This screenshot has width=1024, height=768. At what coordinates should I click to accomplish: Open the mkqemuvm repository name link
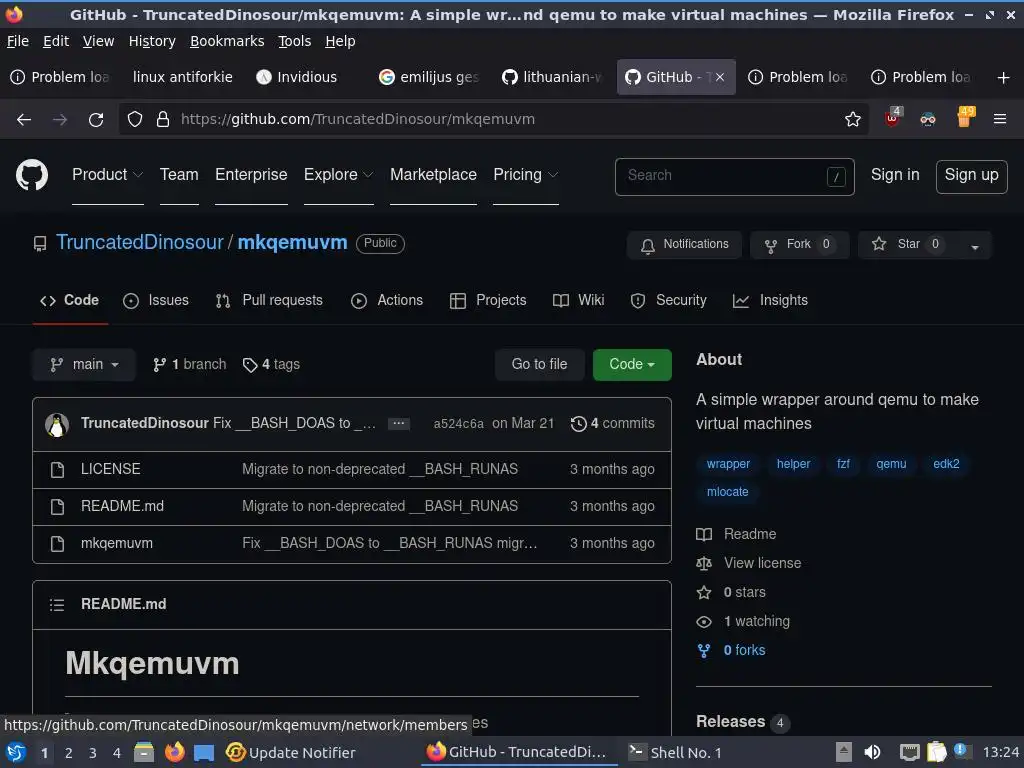[x=292, y=242]
